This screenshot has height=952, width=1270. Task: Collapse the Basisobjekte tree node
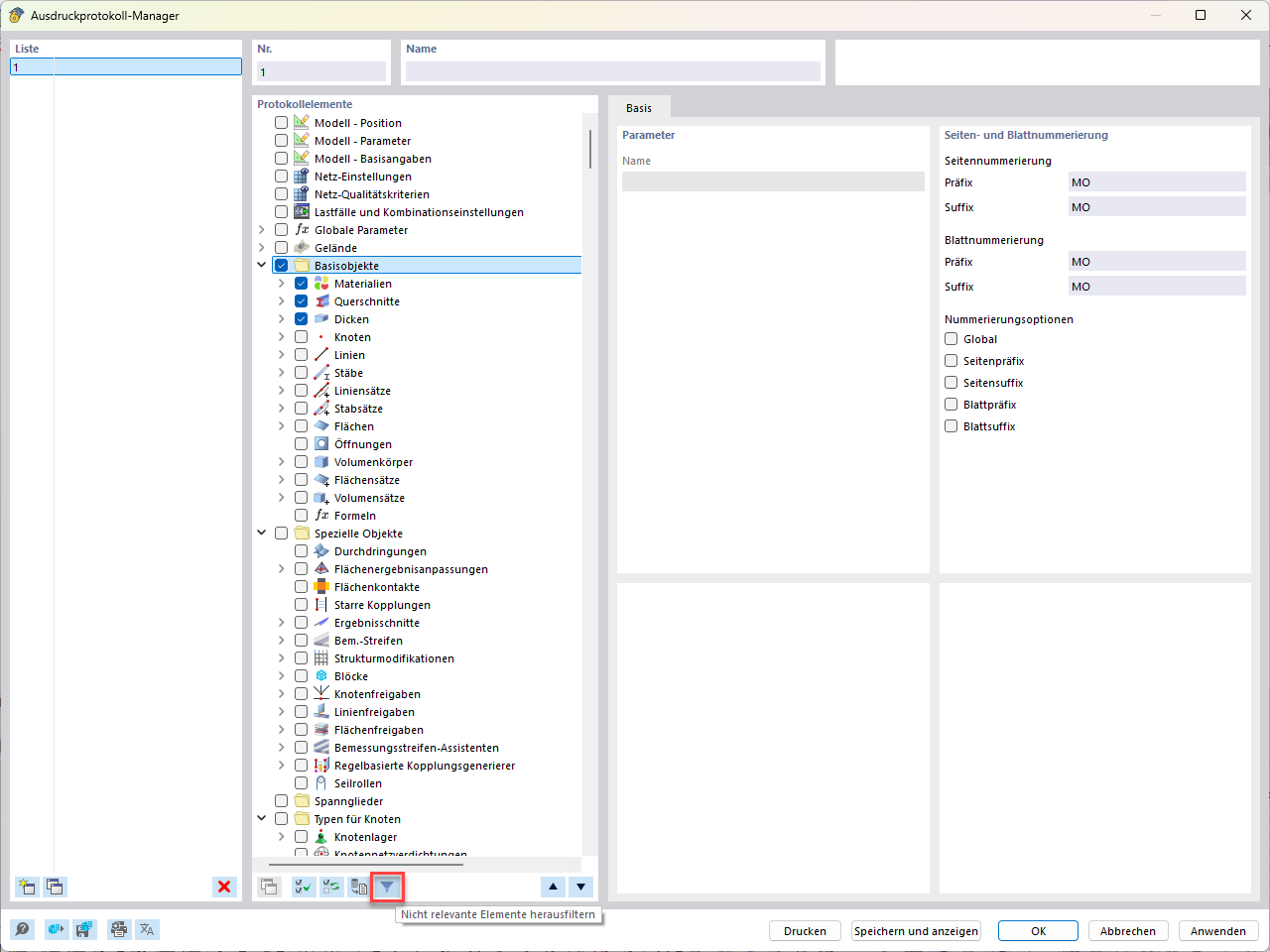262,266
